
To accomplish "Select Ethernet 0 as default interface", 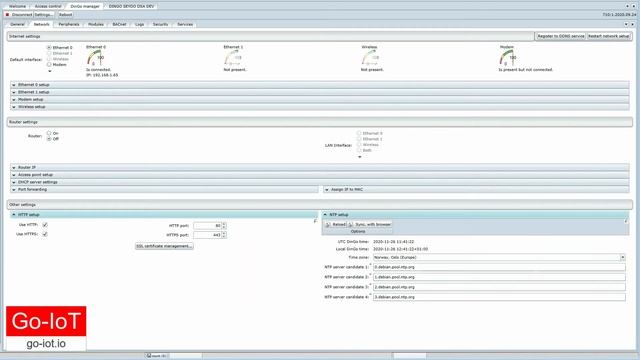I will 49,48.
